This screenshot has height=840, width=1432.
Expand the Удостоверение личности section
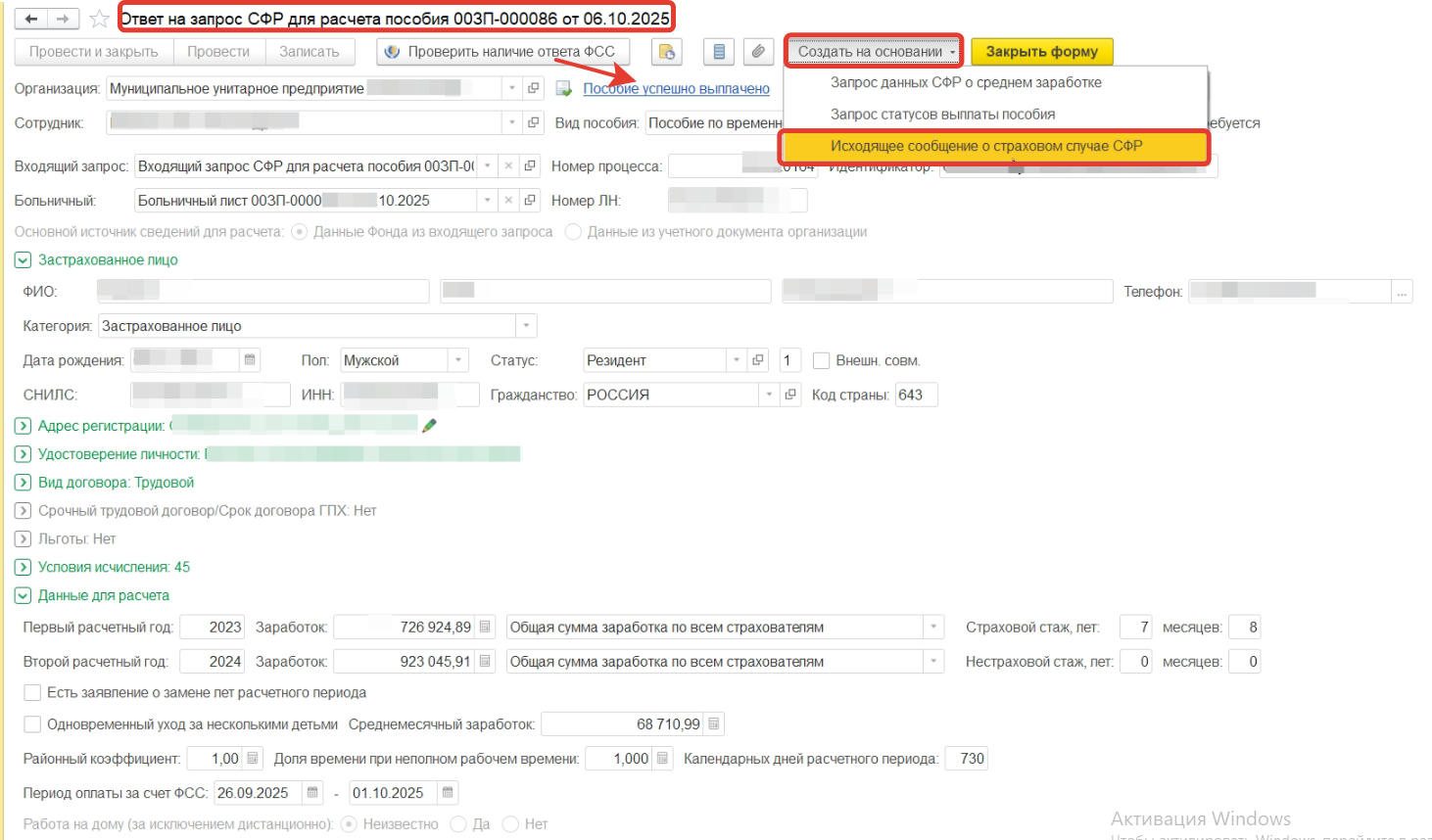tap(24, 454)
